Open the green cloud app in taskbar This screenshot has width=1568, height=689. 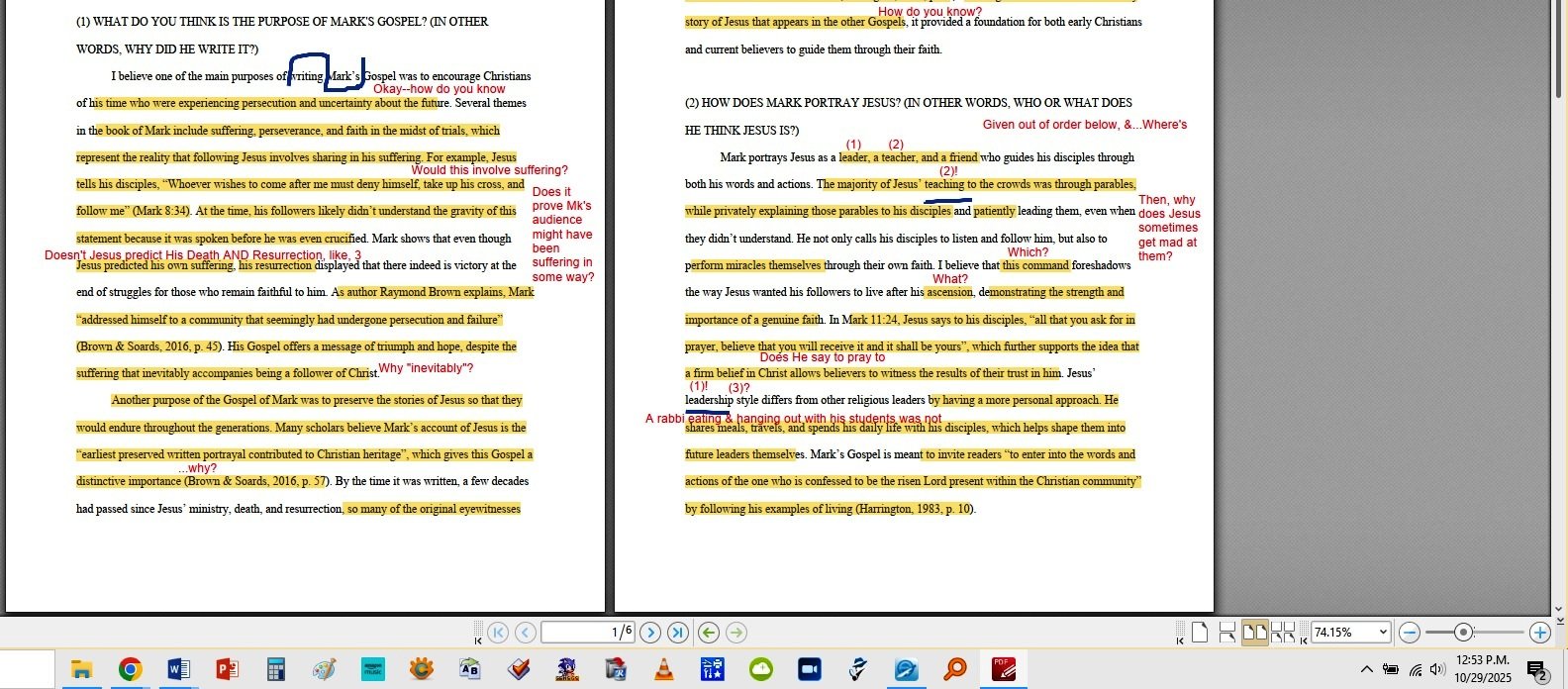(760, 670)
